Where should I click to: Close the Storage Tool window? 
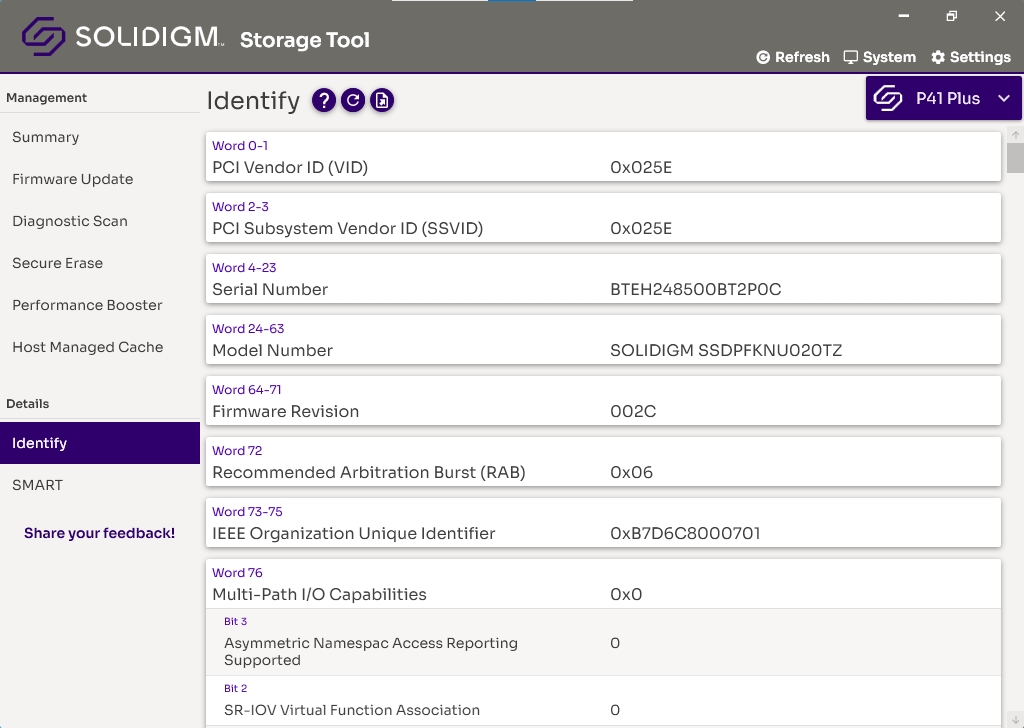pyautogui.click(x=1000, y=16)
